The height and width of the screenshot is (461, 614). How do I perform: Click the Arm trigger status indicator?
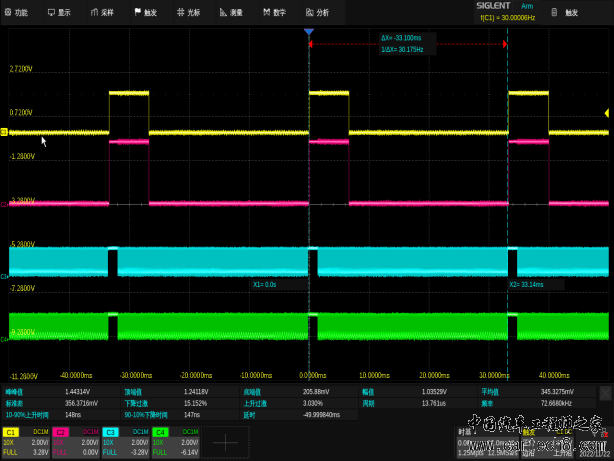527,6
